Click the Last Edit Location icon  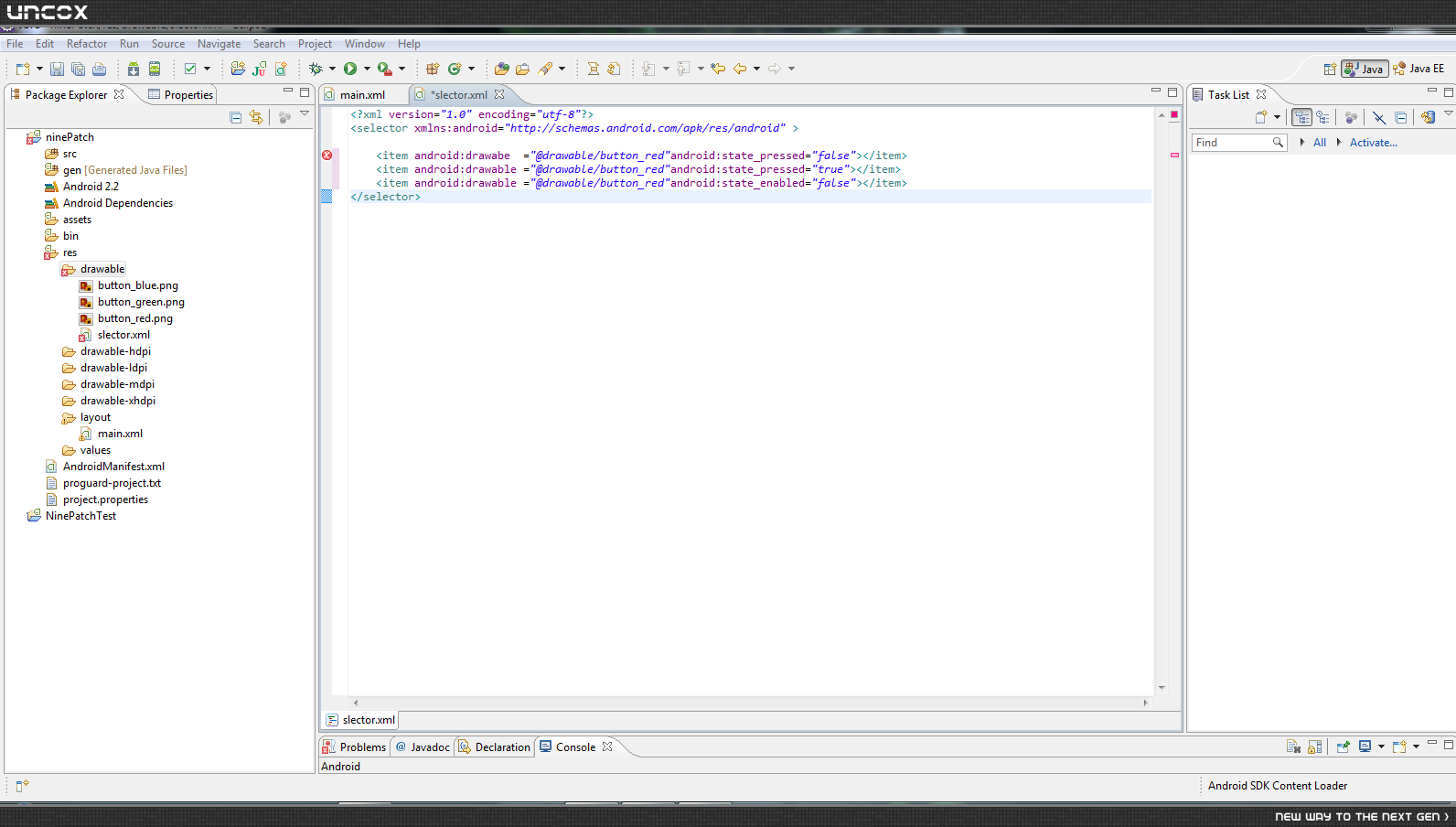tap(718, 69)
